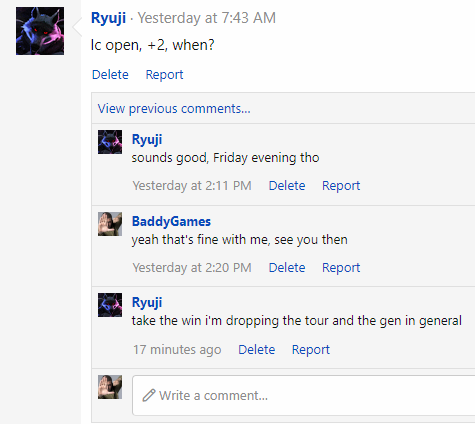Screen dimensions: 475x424
Task: Delete the 'sounds good, Friday evening' comment
Action: [287, 186]
